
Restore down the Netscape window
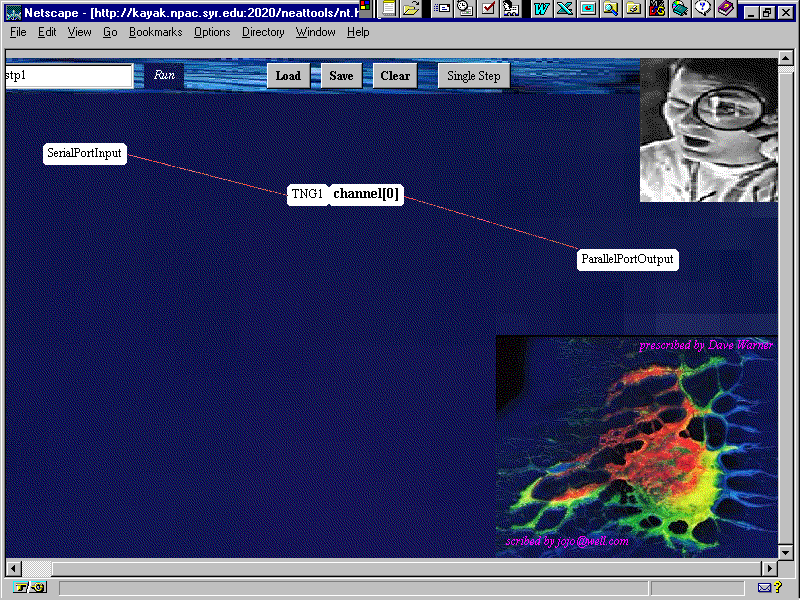pyautogui.click(x=767, y=13)
